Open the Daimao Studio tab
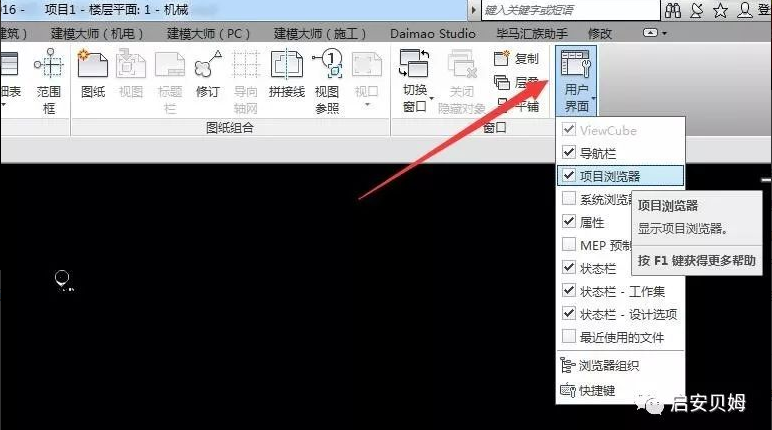This screenshot has height=430, width=772. (433, 33)
